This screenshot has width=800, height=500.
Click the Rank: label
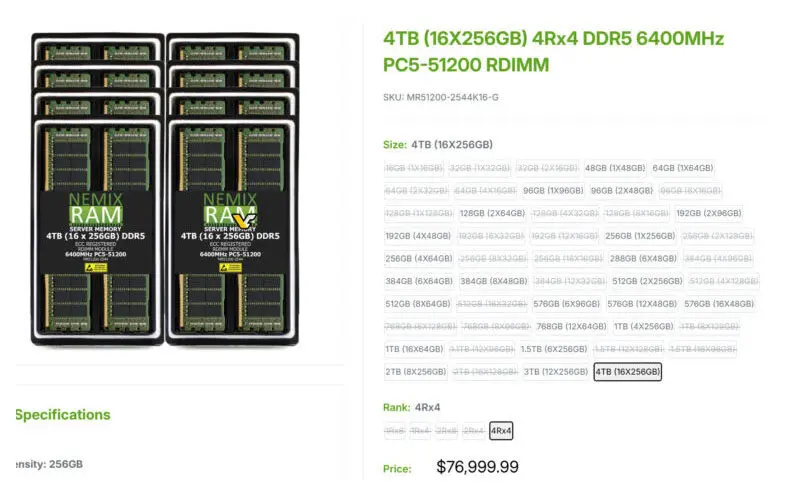pos(396,407)
